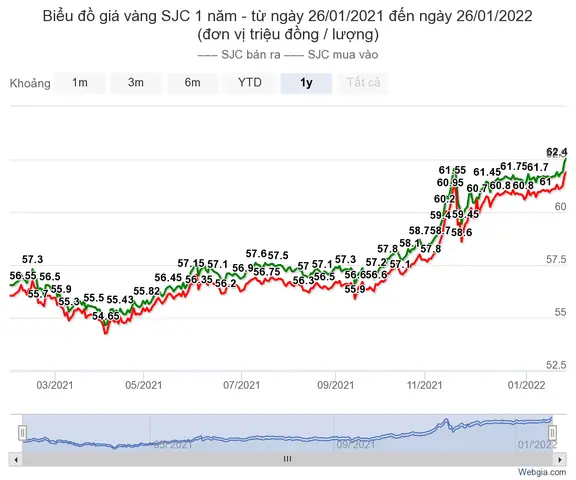Toggle SJC bán ra legend series
The image size is (576, 480).
click(239, 55)
